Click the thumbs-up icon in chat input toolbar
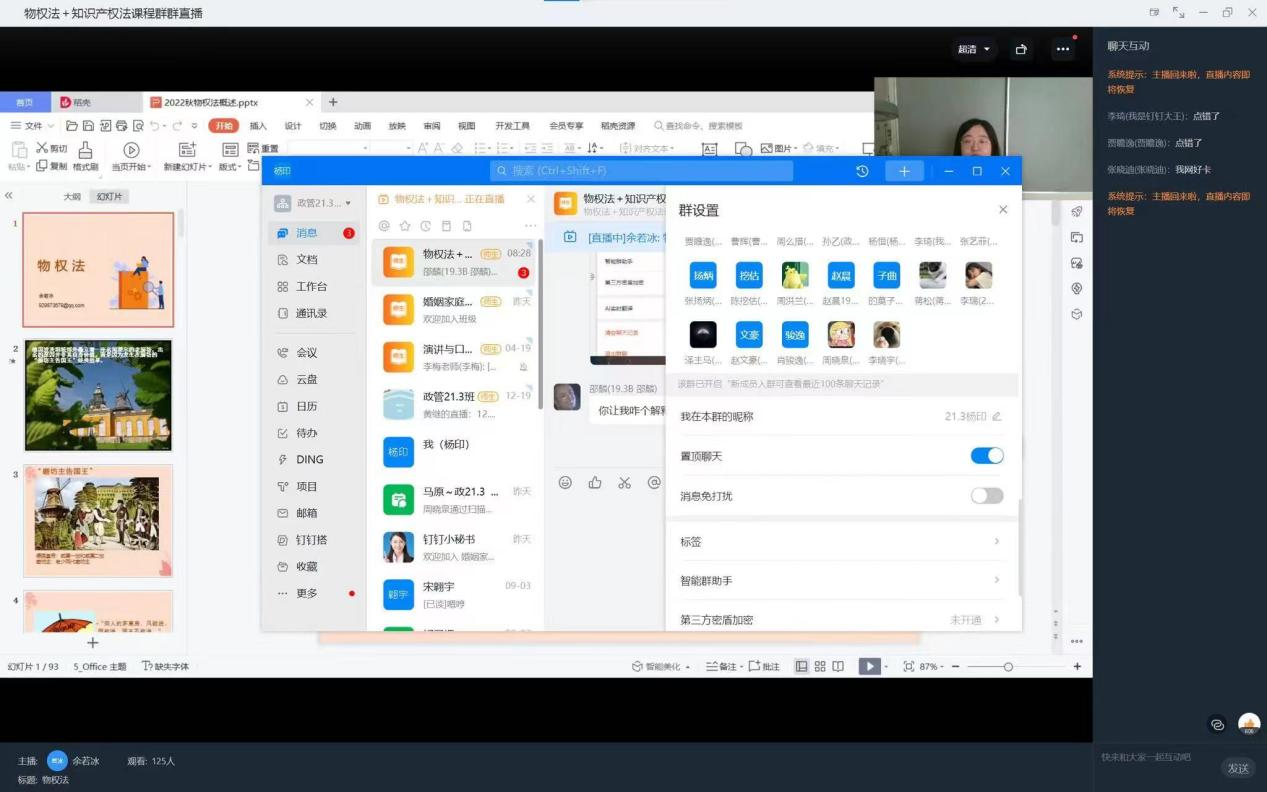This screenshot has width=1267, height=792. coord(595,483)
